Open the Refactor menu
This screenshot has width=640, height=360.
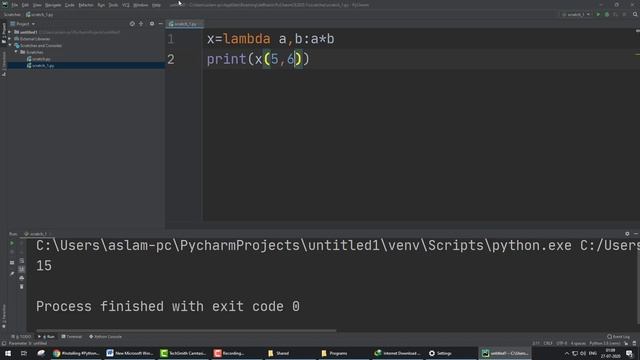tap(86, 5)
